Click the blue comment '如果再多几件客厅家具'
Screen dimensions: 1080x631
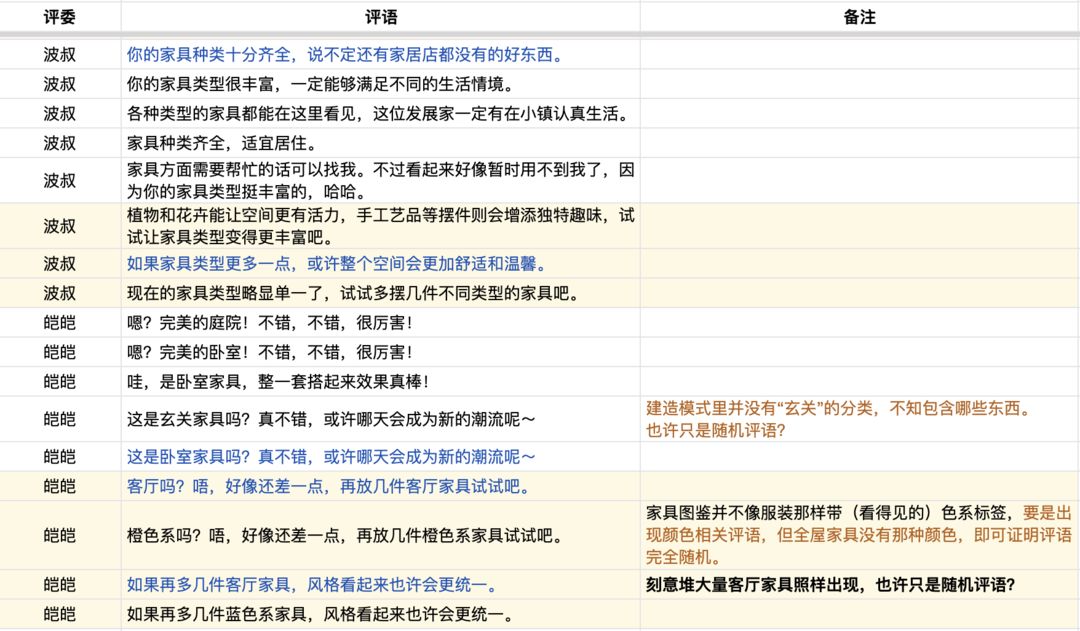(x=315, y=585)
